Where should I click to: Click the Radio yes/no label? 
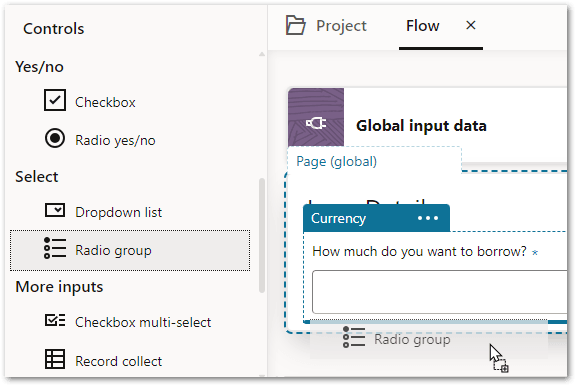tap(115, 140)
